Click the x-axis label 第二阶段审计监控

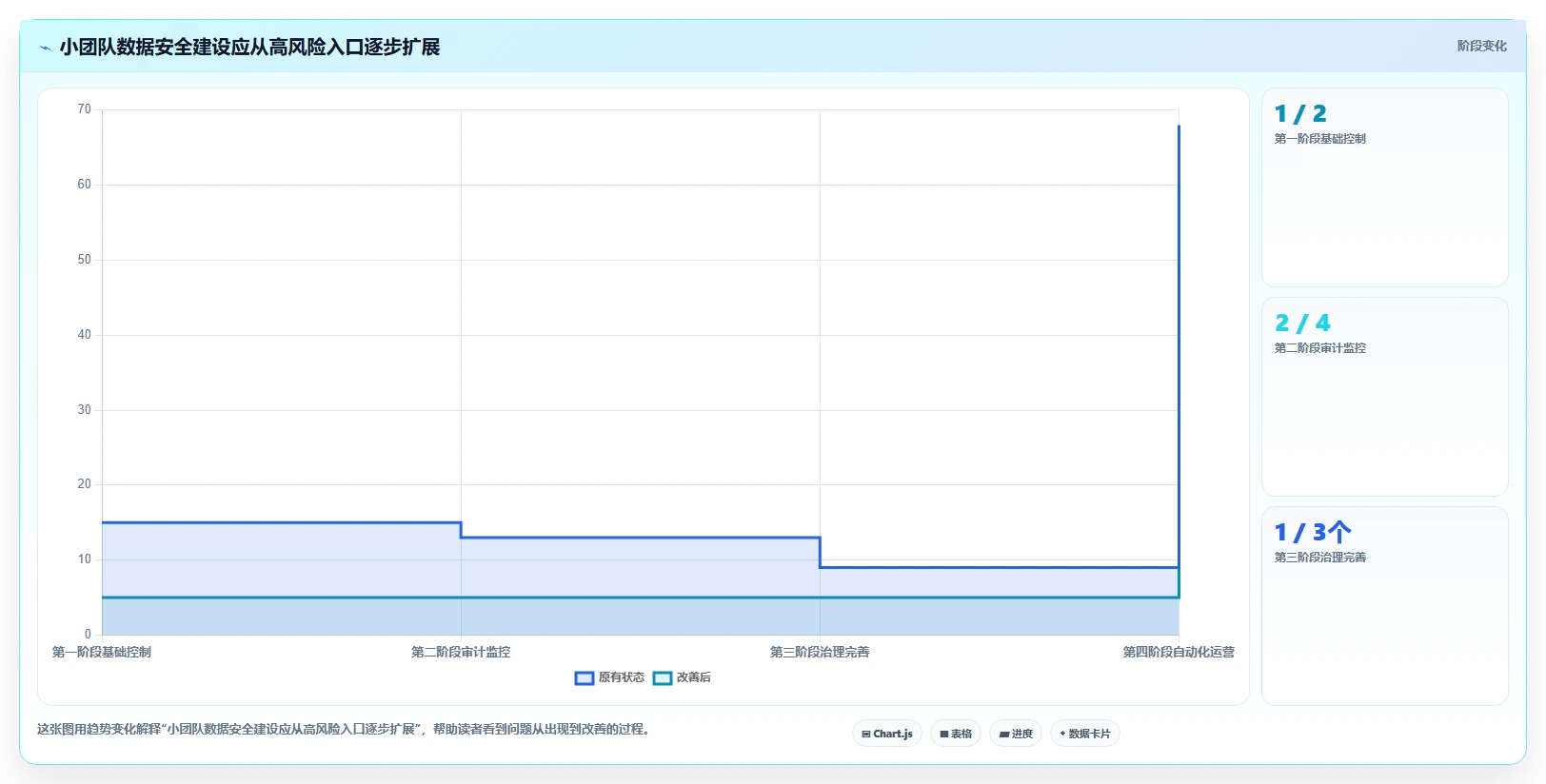461,653
